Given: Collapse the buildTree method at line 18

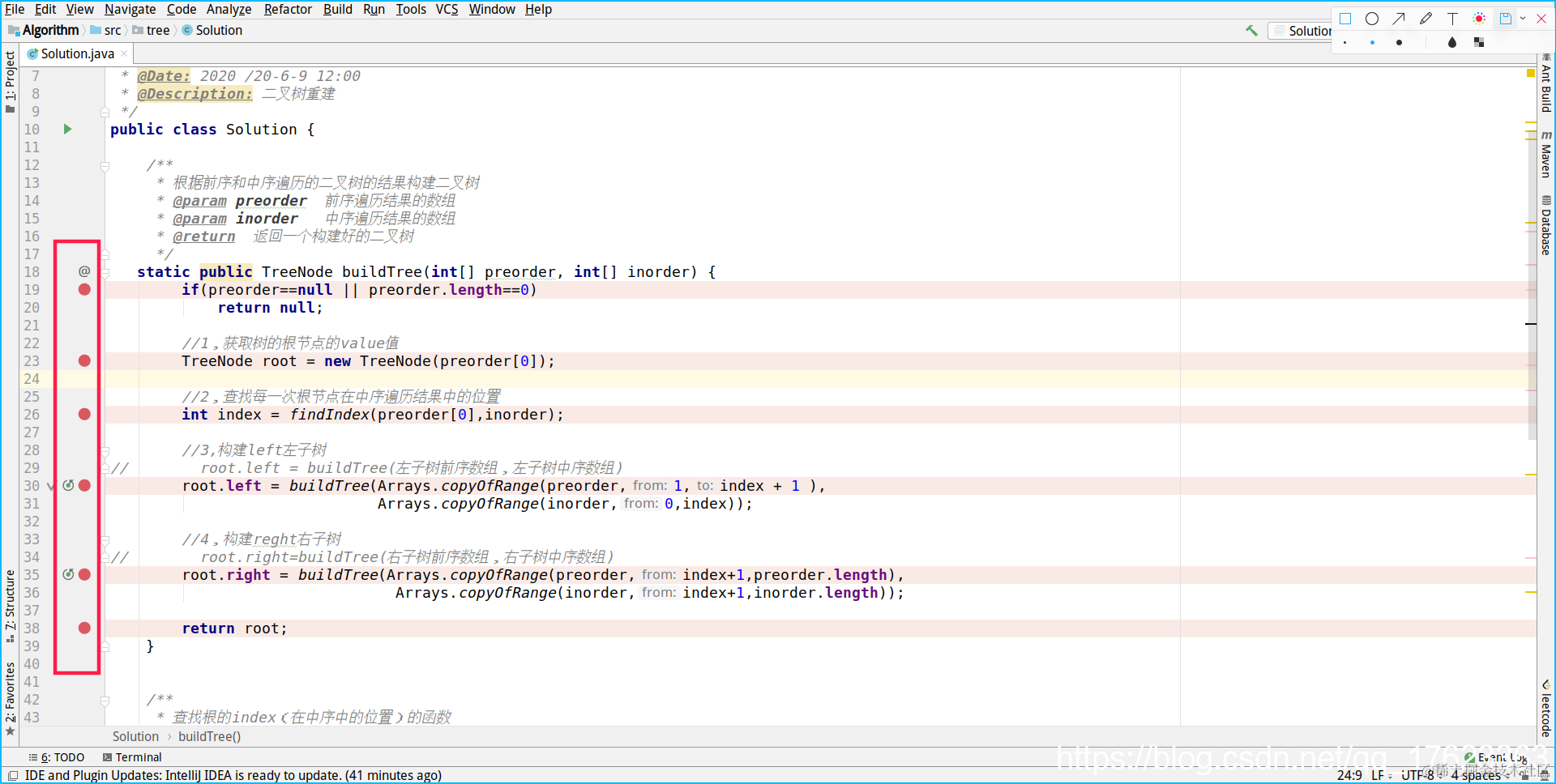Looking at the screenshot, I should tap(105, 273).
